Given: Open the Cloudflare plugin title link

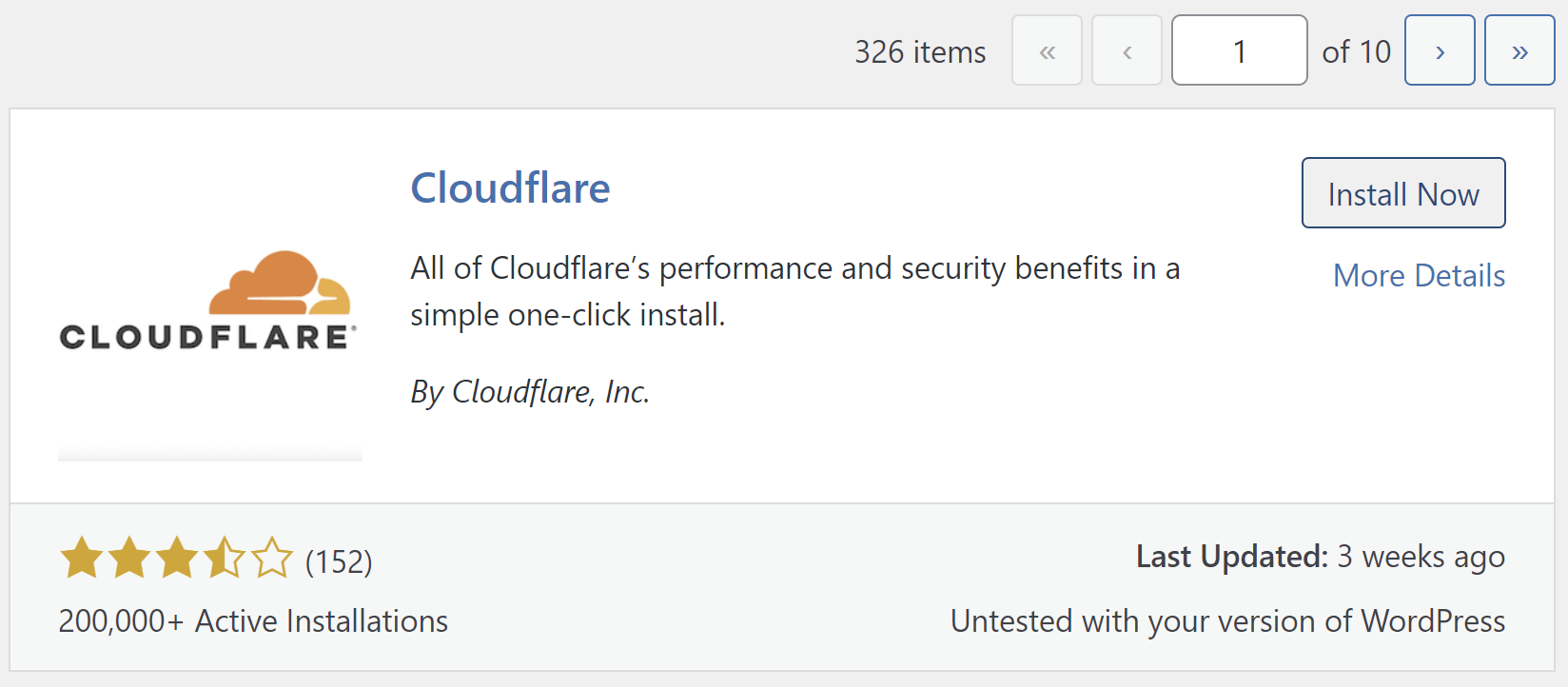Looking at the screenshot, I should [x=511, y=188].
